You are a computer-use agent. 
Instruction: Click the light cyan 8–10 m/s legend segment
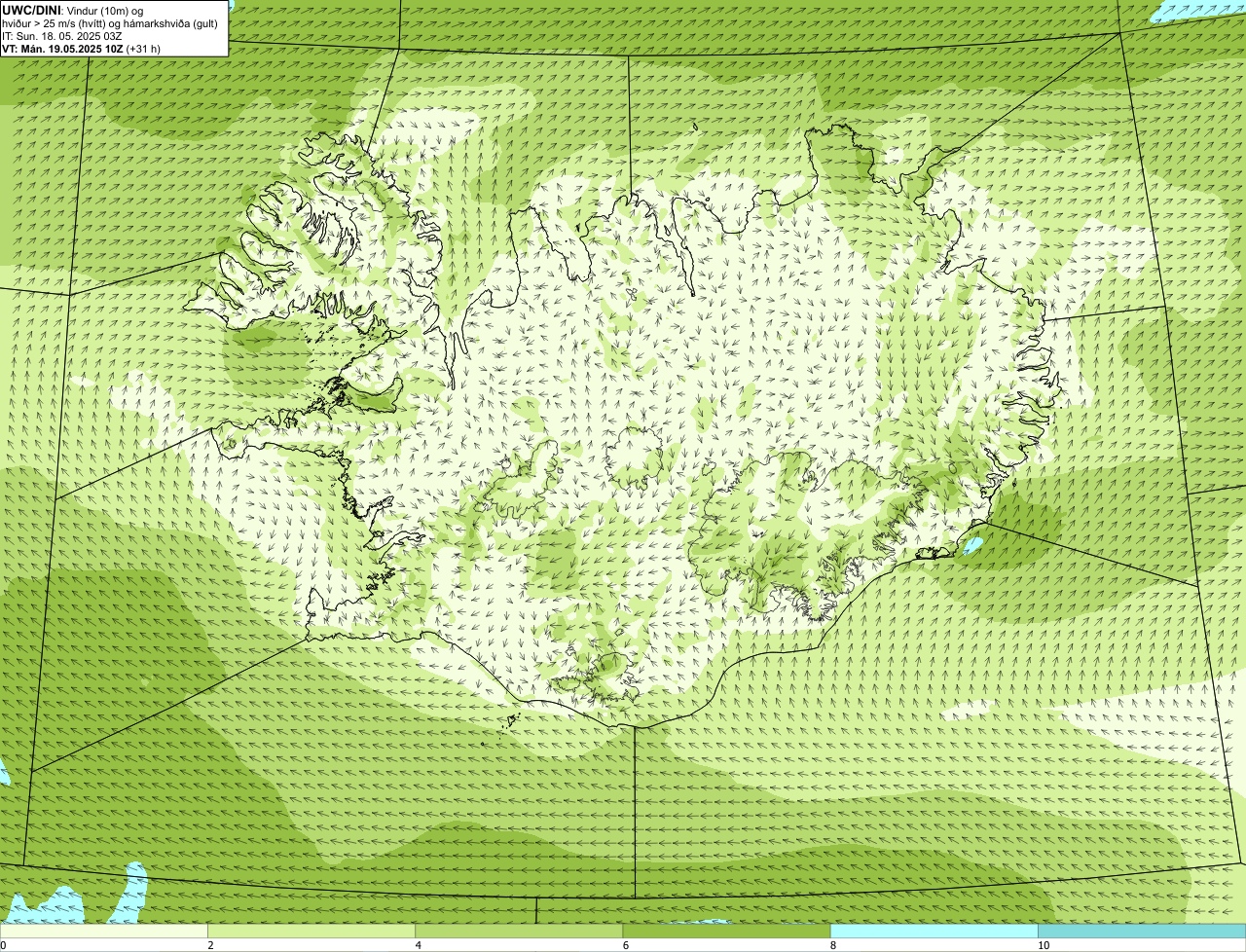point(934,932)
